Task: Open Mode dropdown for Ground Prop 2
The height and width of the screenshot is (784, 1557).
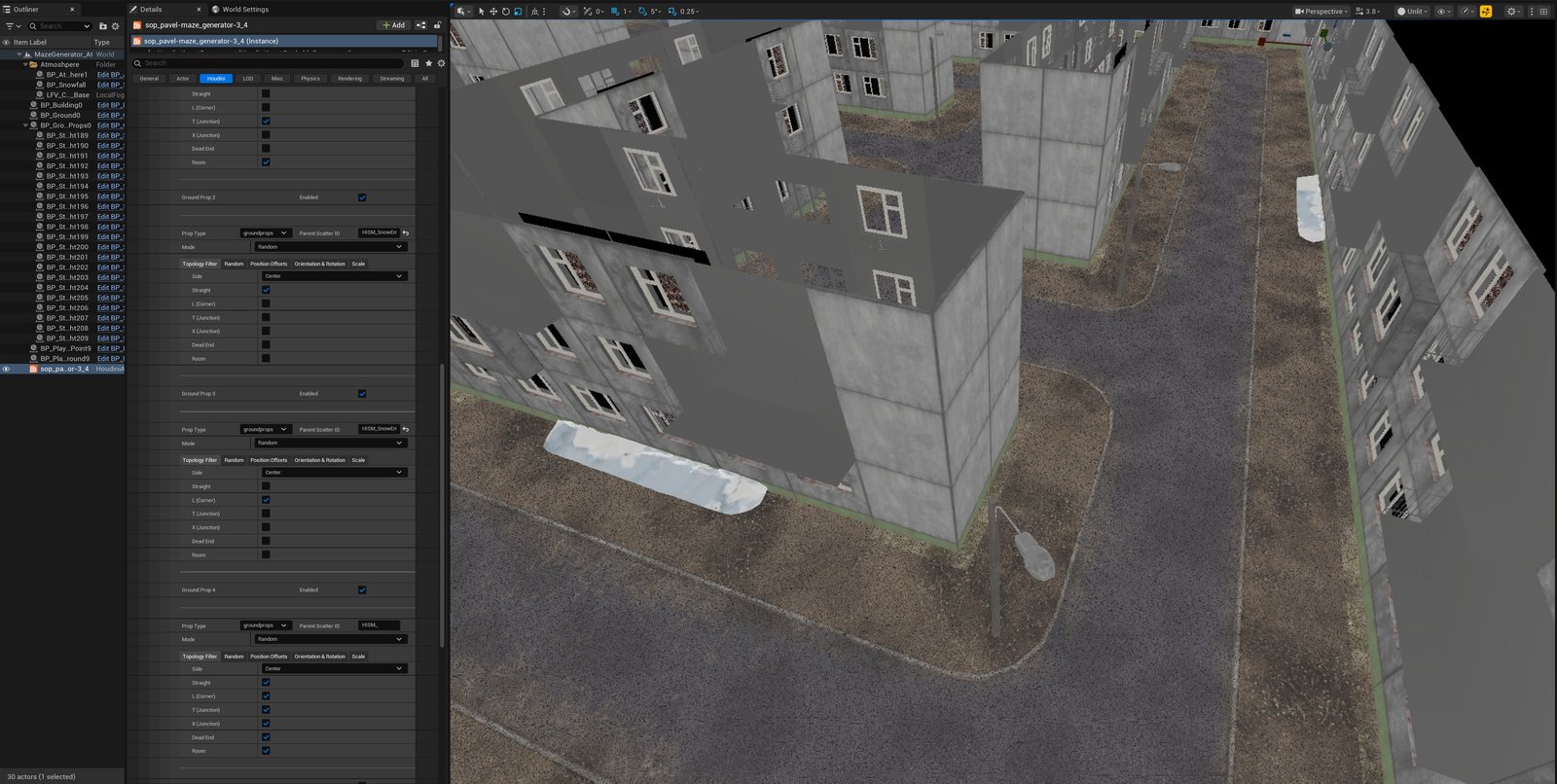Action: [x=331, y=247]
